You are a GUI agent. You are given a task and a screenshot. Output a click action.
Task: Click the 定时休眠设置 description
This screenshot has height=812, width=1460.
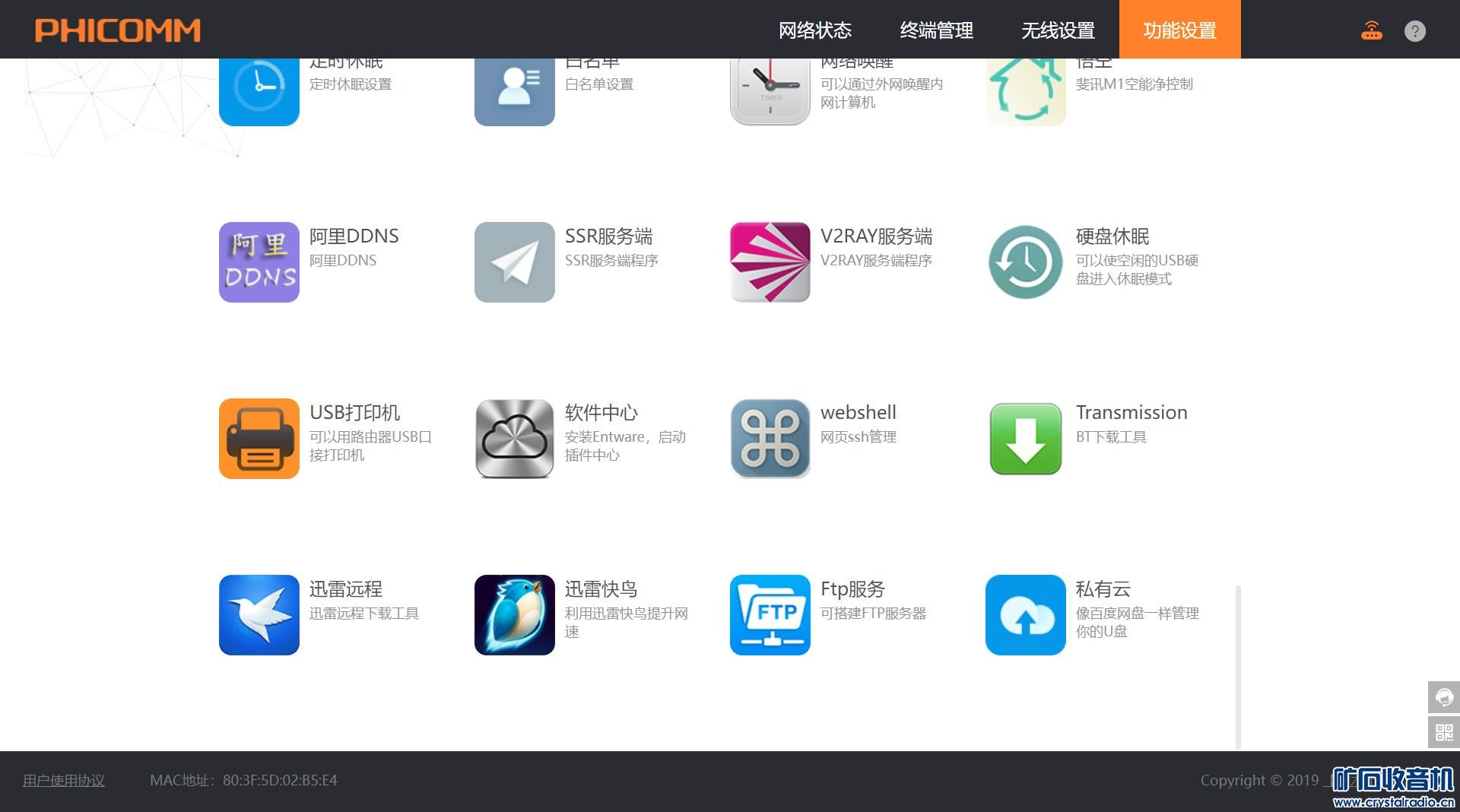click(351, 84)
